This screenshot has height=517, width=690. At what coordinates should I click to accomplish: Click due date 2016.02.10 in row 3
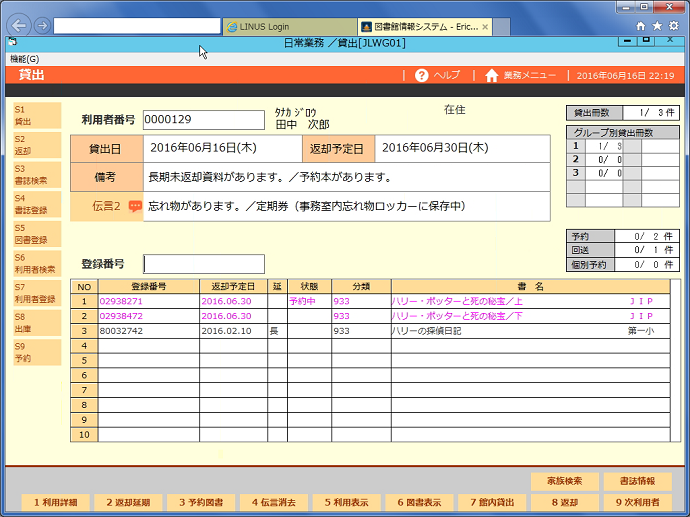coord(226,331)
